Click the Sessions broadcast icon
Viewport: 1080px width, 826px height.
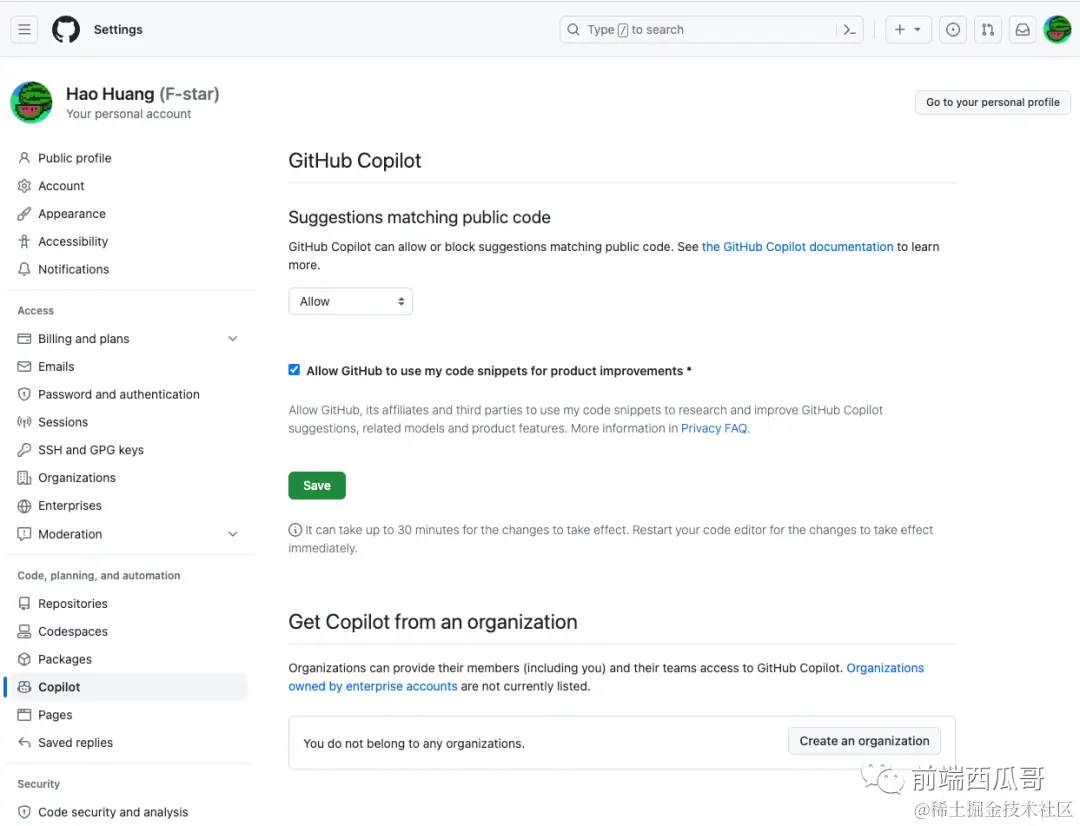(x=24, y=422)
